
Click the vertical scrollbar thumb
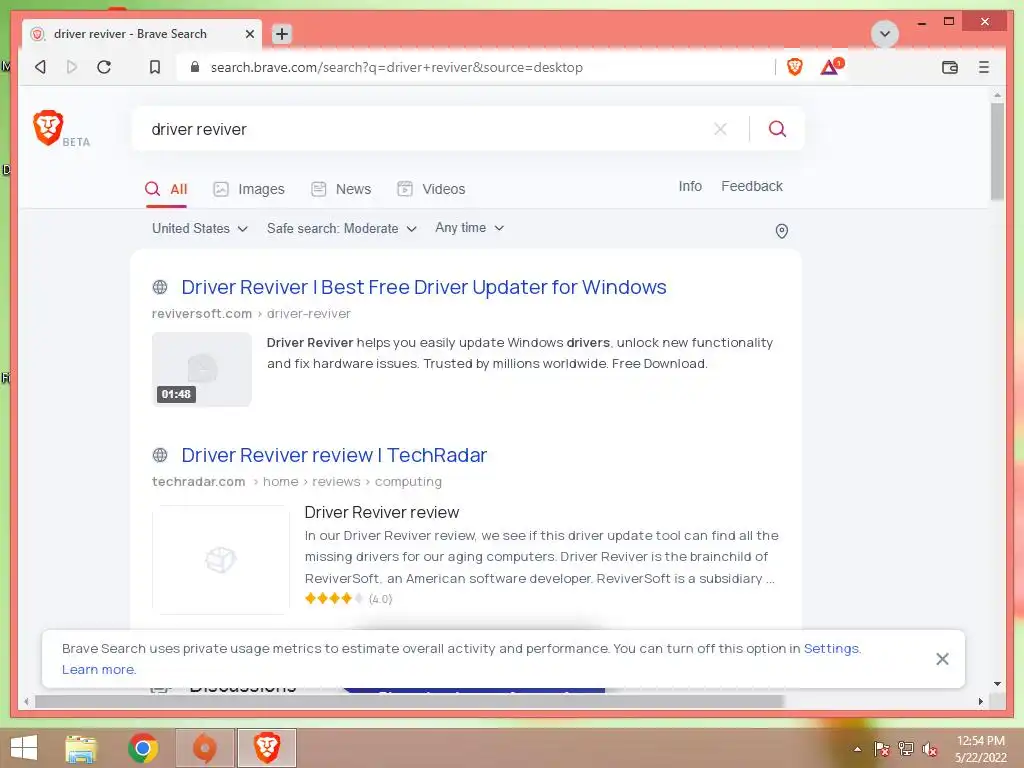tap(997, 151)
